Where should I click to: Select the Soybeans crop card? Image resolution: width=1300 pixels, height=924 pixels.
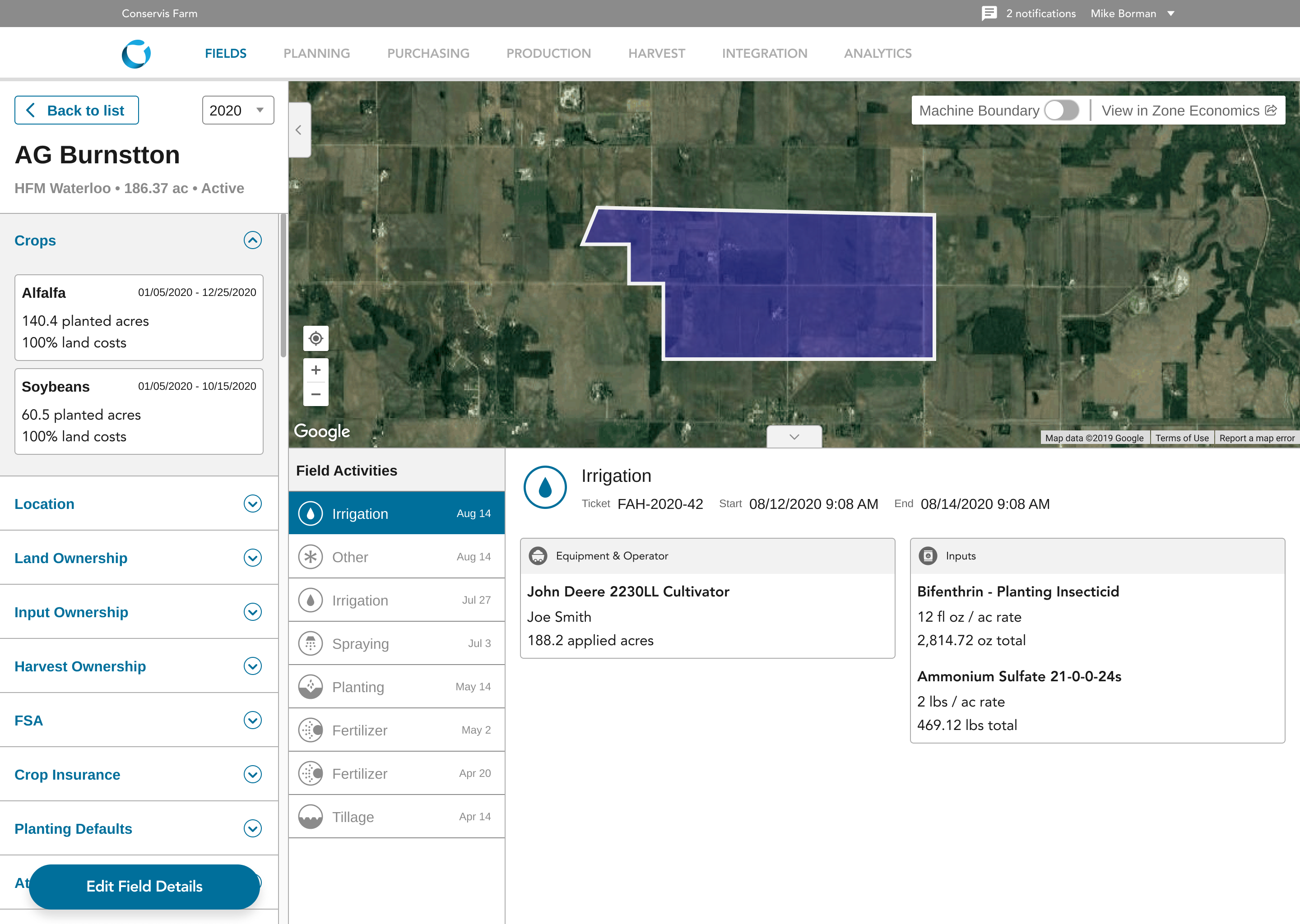click(x=139, y=411)
